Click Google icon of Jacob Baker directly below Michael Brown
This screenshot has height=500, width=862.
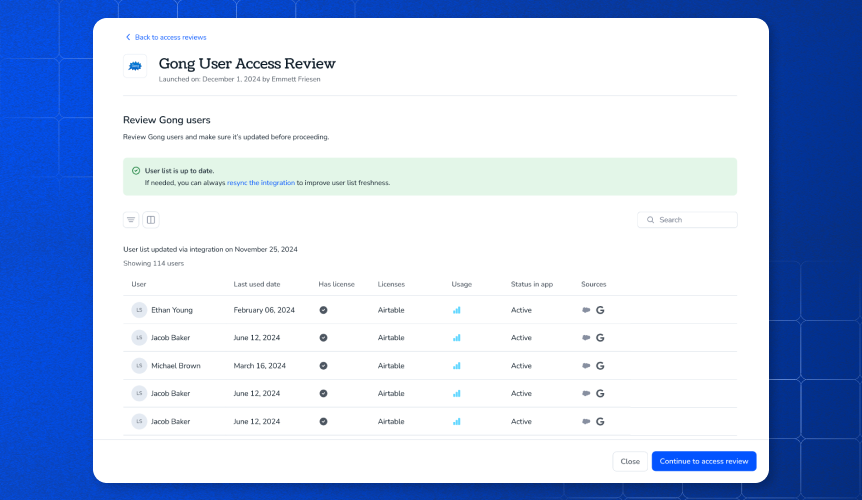click(x=600, y=393)
